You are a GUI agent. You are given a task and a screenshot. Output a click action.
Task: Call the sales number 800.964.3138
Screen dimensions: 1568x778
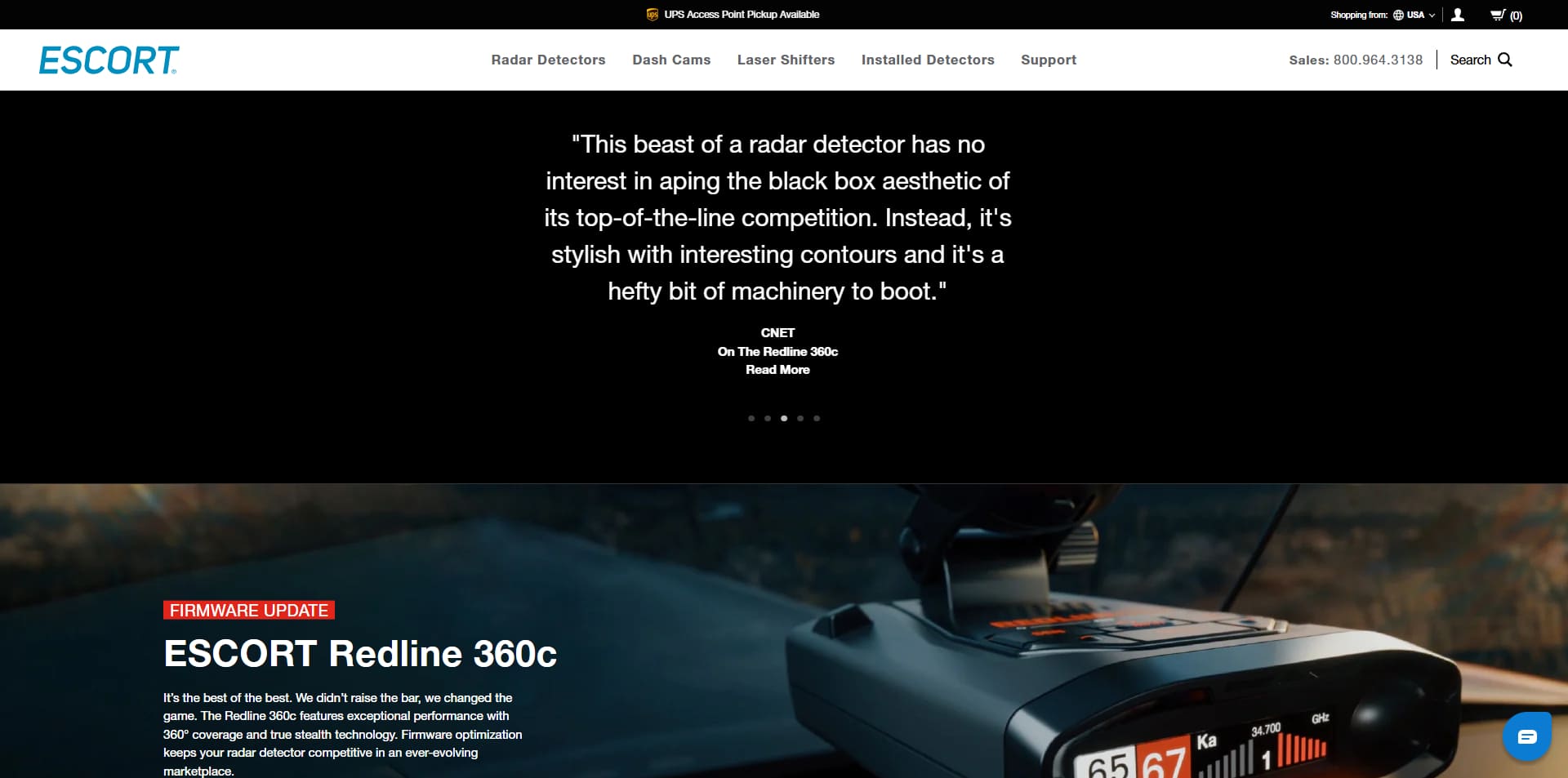click(x=1378, y=60)
